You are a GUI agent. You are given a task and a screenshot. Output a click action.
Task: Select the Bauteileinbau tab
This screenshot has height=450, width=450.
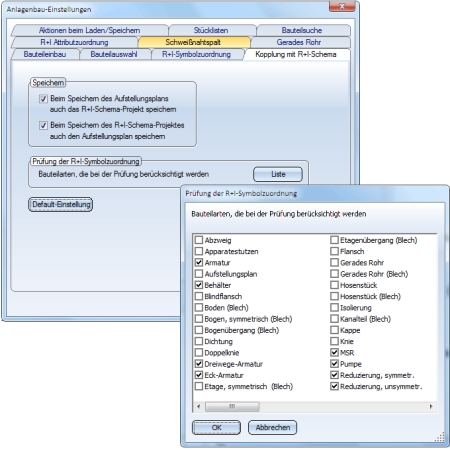(x=45, y=54)
